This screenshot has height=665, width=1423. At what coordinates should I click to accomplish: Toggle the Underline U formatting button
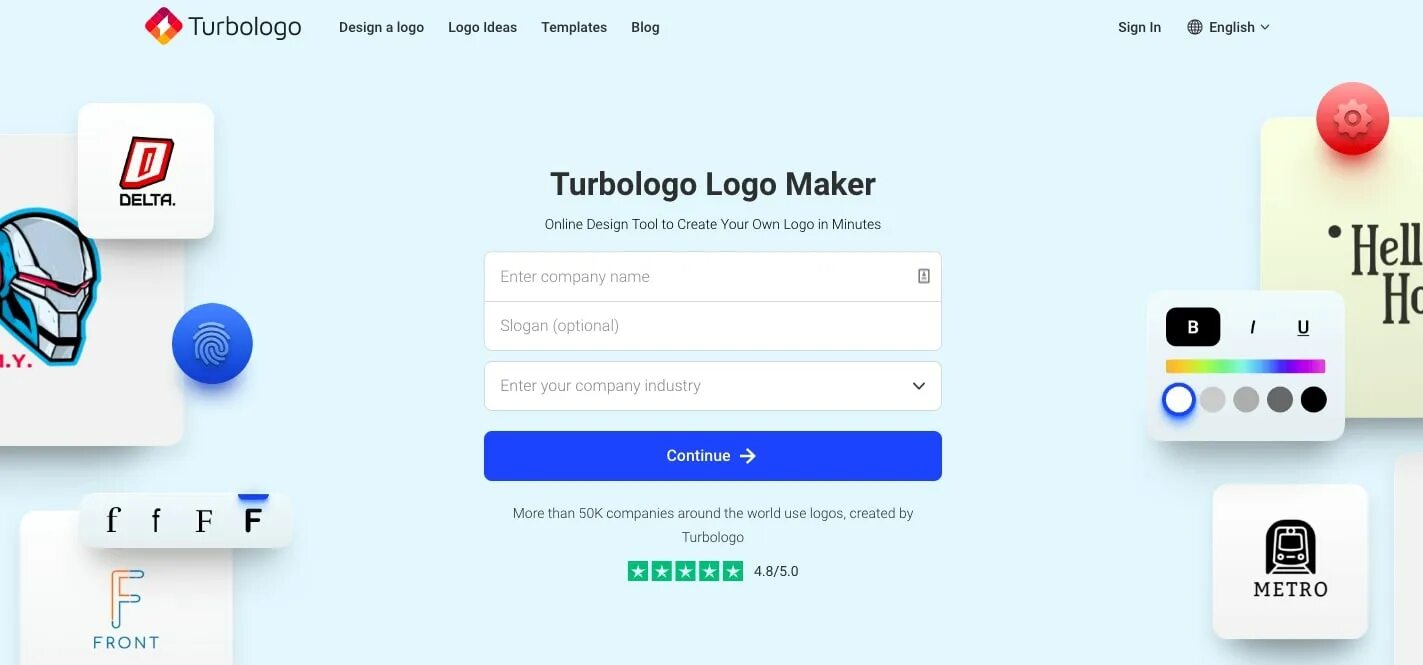coord(1303,327)
